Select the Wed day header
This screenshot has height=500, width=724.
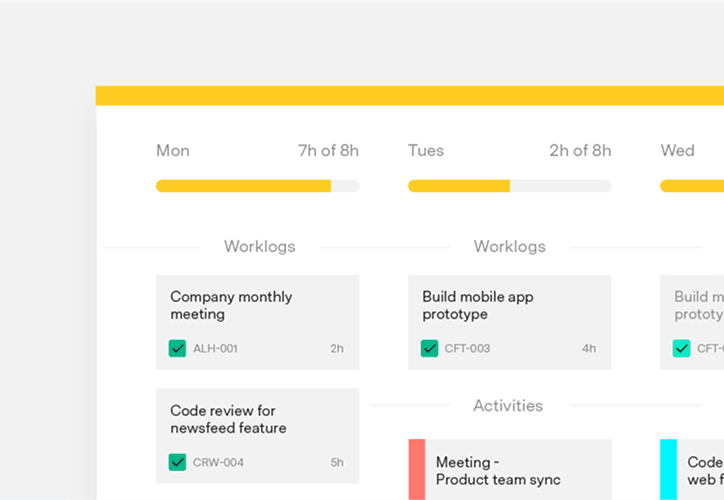point(677,151)
